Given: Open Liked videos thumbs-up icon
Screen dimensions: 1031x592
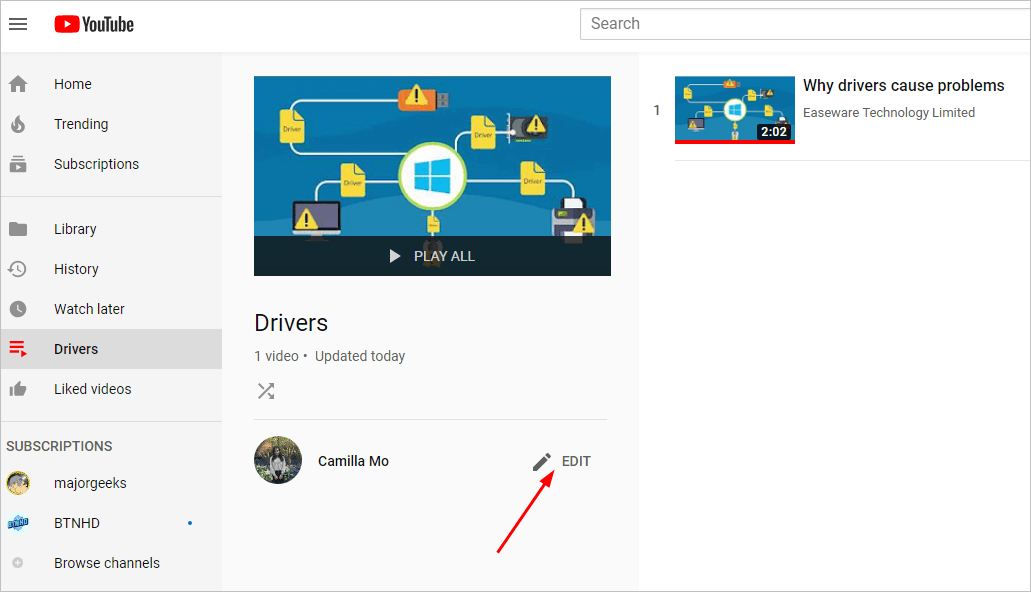Looking at the screenshot, I should [18, 389].
